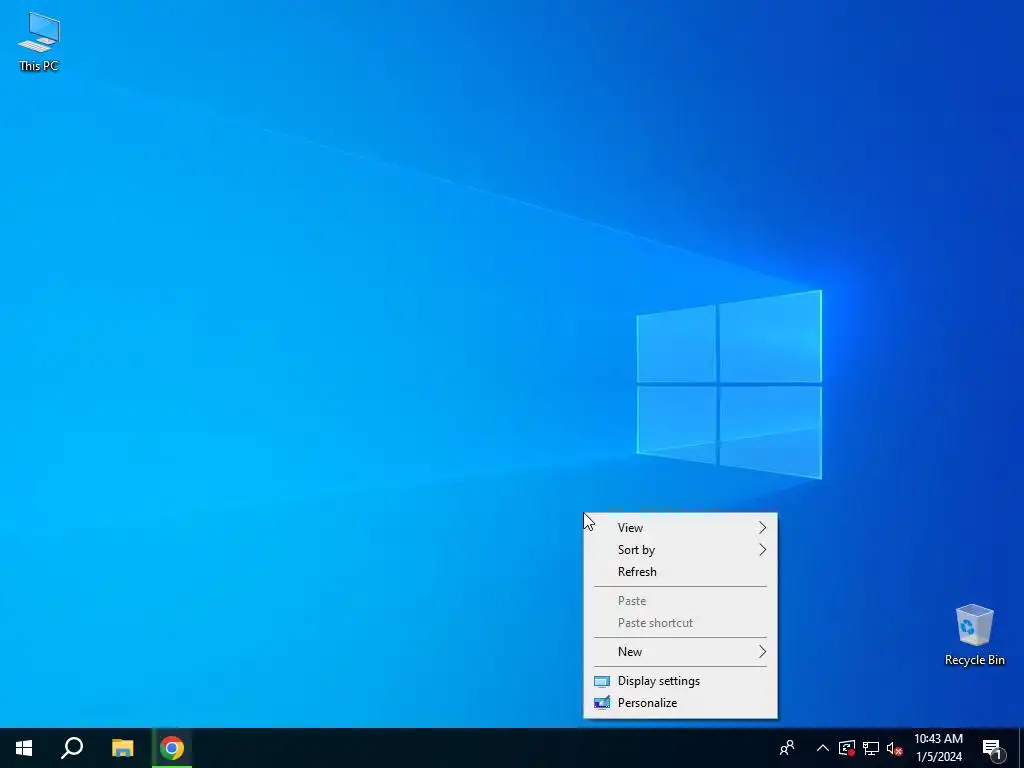This screenshot has width=1024, height=768.
Task: Choose Refresh from the context menu
Action: coord(680,571)
